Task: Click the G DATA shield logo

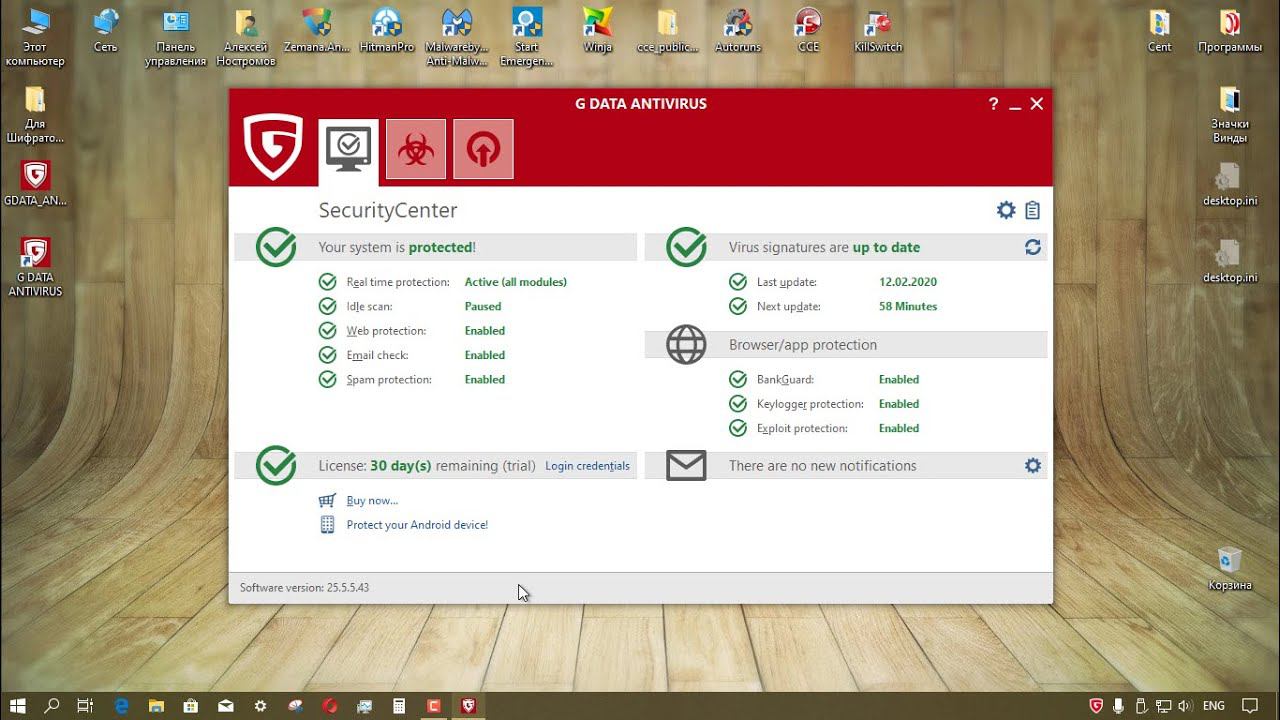Action: pyautogui.click(x=273, y=147)
